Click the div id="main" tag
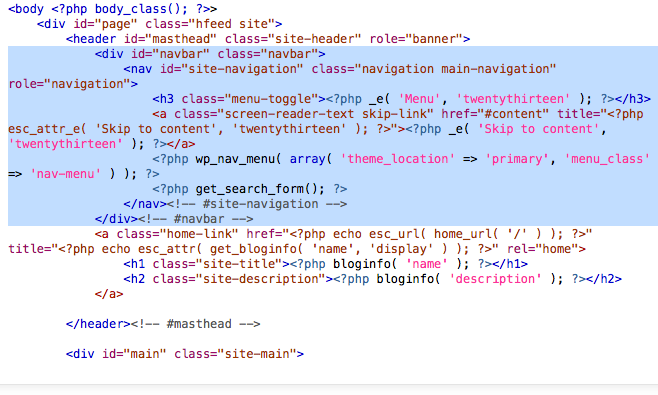 point(185,355)
